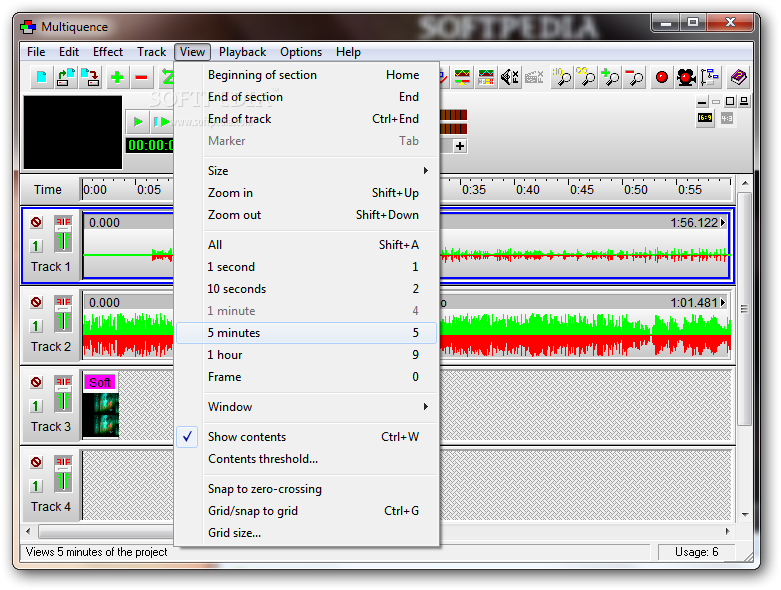Toggle the 16:9 aspect ratio button
The width and height of the screenshot is (781, 590).
(x=705, y=118)
